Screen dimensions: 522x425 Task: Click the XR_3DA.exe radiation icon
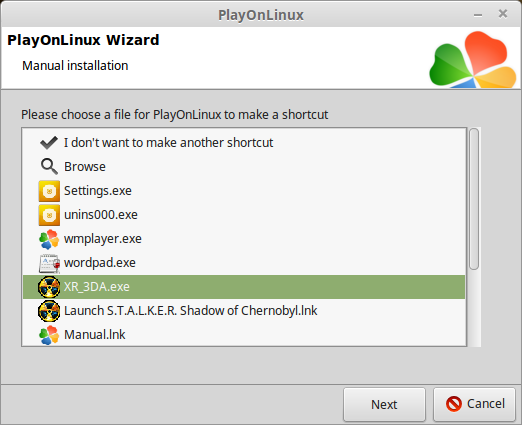(49, 287)
